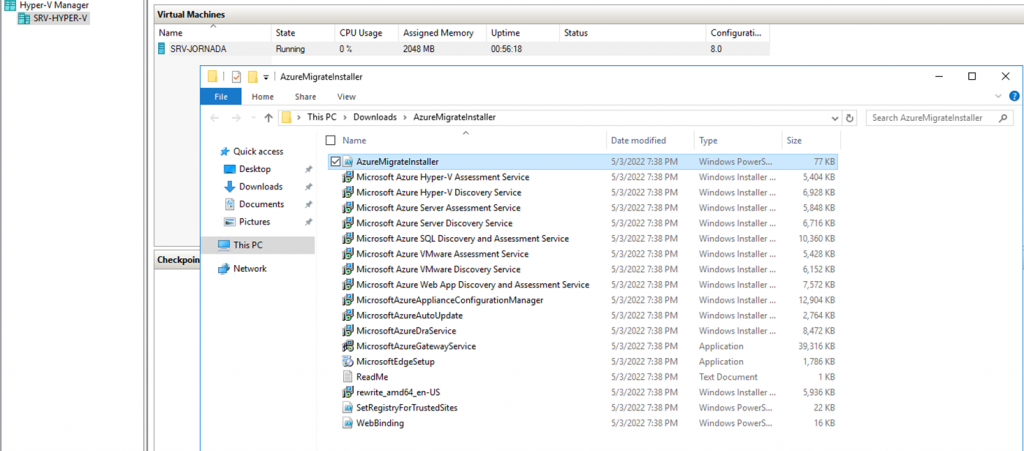
Task: Click Microsoft Azure Server Discovery Service installer icon
Action: pos(349,223)
